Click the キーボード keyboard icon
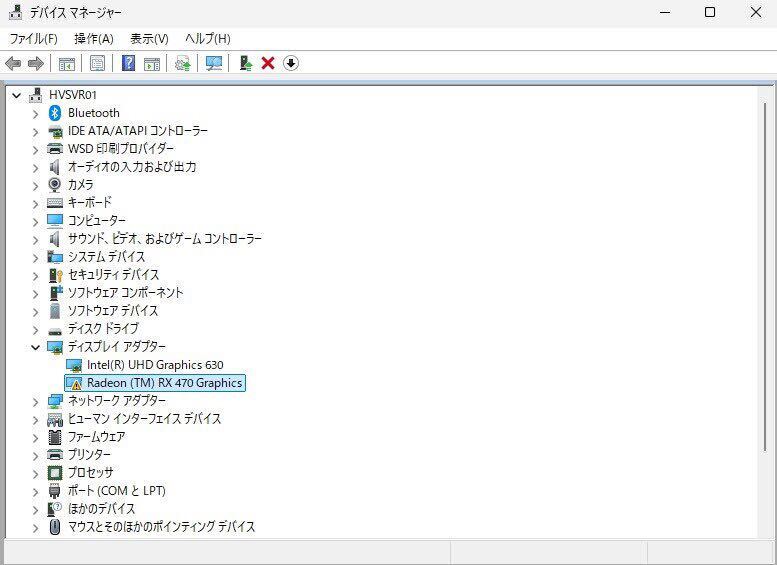Viewport: 777px width, 565px height. (55, 203)
